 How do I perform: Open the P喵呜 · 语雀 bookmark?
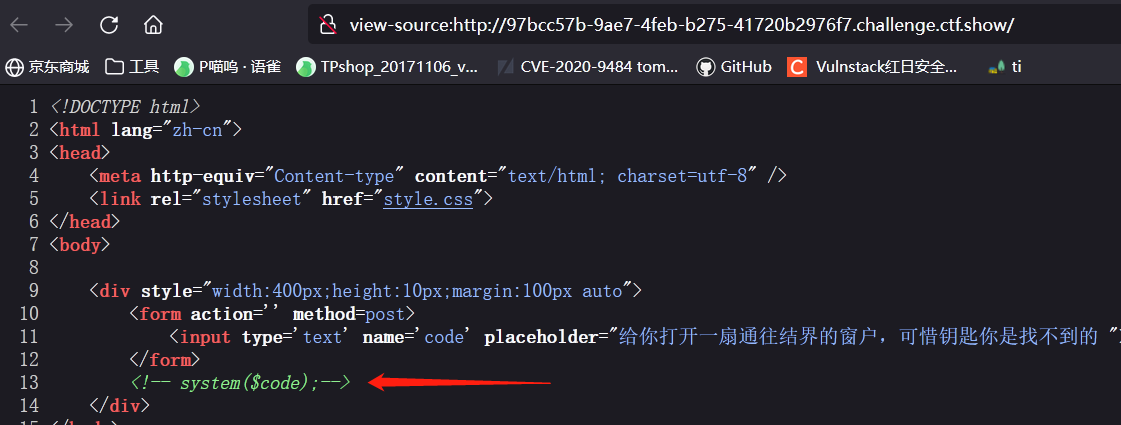[227, 67]
